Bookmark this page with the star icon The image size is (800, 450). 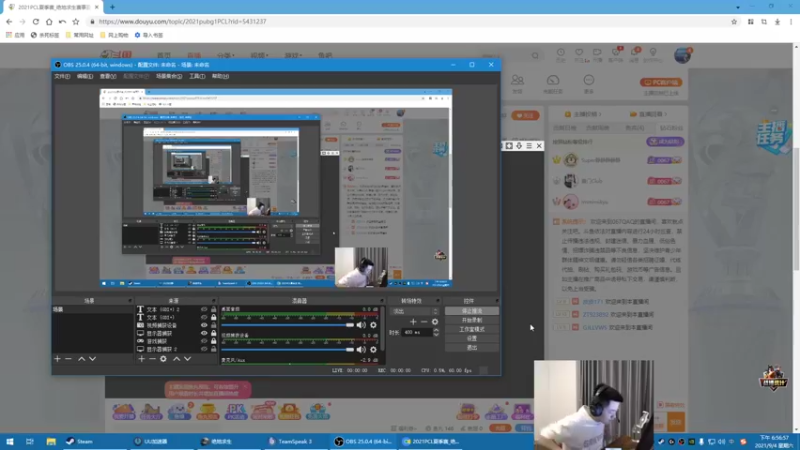734,21
